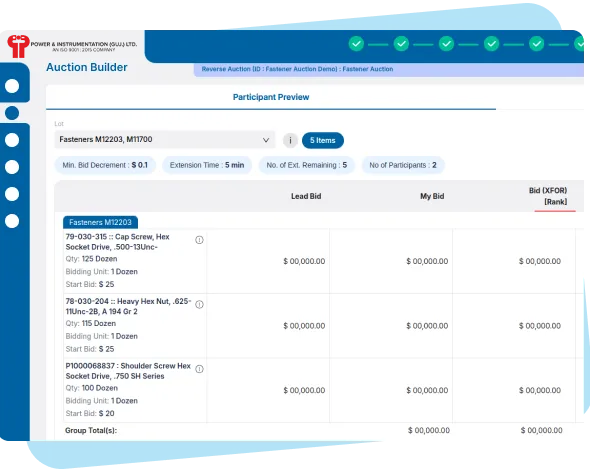Click the Shoulder Screw Hex Socket Drive item name
Image resolution: width=590 pixels, height=472 pixels.
click(x=128, y=371)
